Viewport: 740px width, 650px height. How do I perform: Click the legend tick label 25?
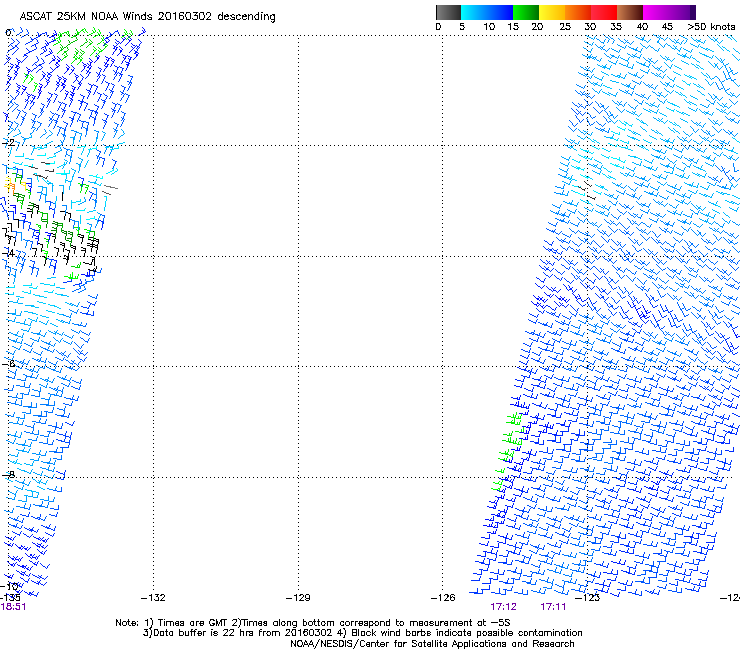point(565,27)
